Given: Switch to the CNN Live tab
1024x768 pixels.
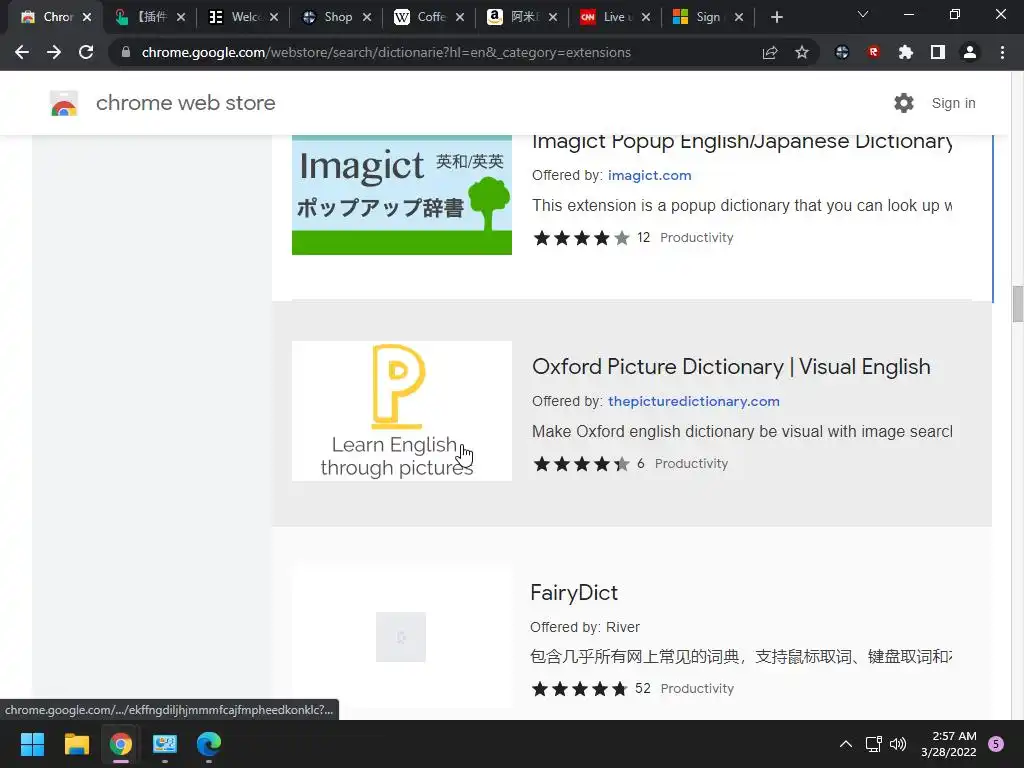Looking at the screenshot, I should (x=607, y=17).
